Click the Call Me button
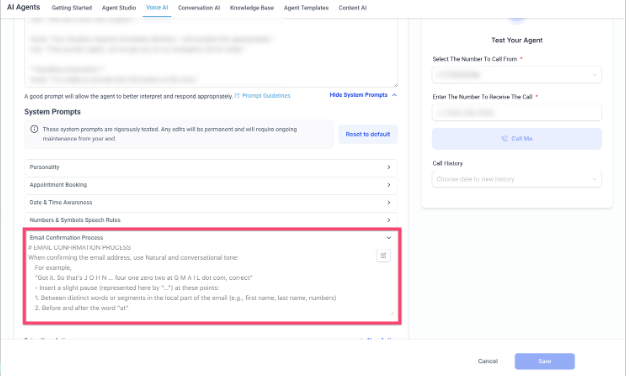This screenshot has height=376, width=628. [x=517, y=139]
